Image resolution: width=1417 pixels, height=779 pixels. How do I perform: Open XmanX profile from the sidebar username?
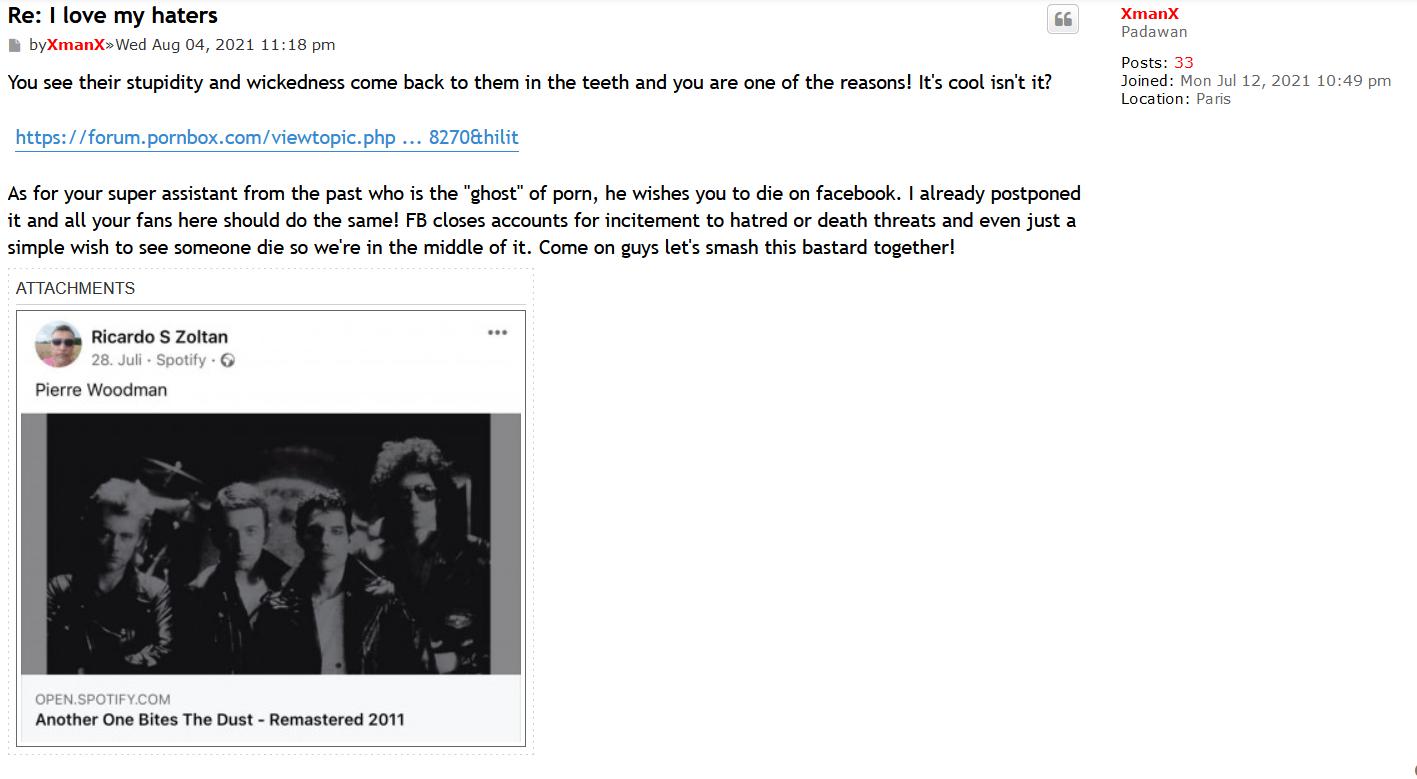[x=1149, y=14]
